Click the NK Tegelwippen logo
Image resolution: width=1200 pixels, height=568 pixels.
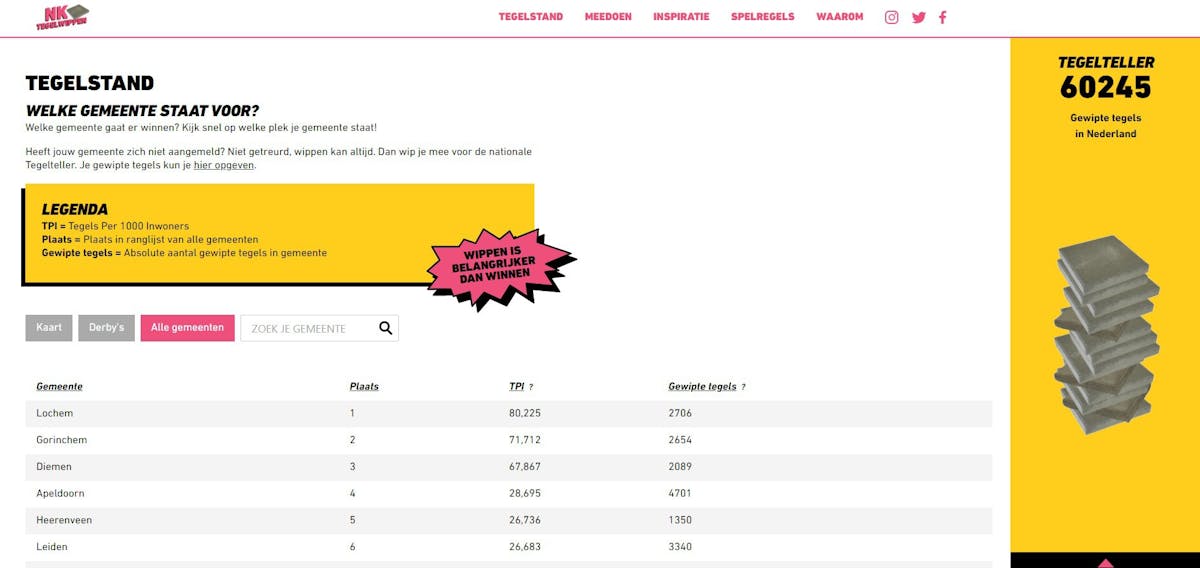click(62, 17)
